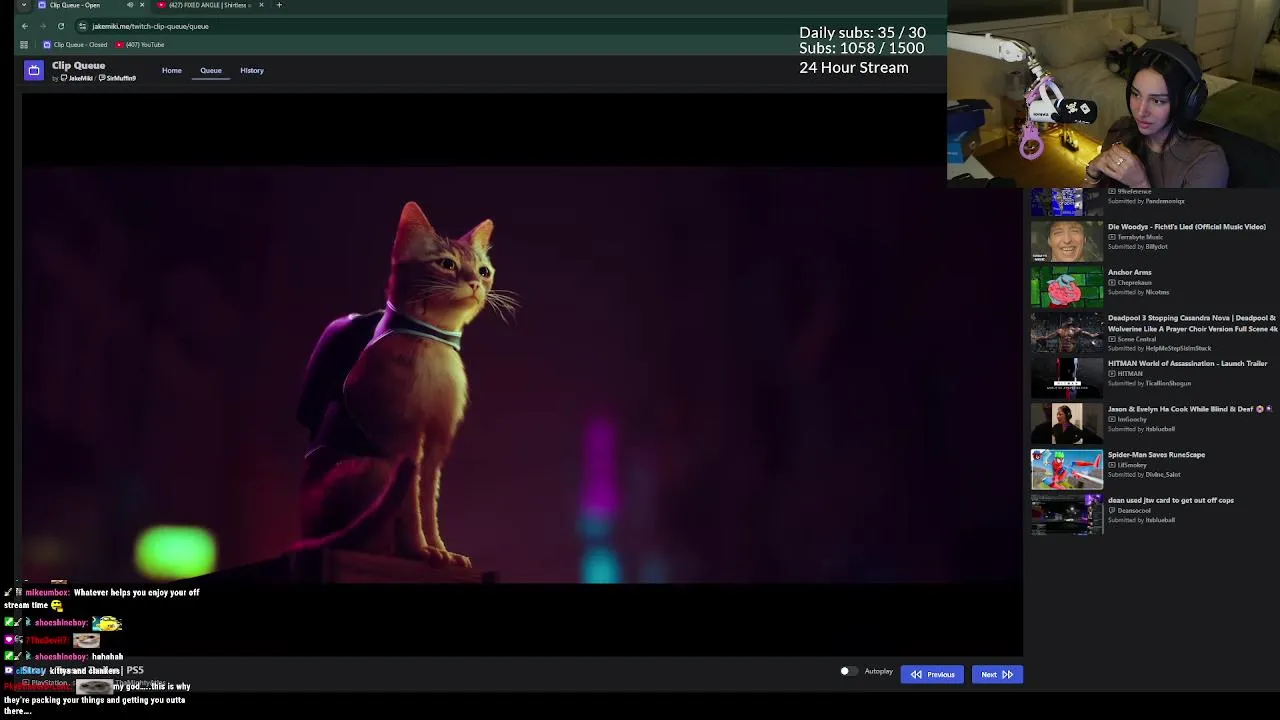Open the History nav item

click(252, 70)
